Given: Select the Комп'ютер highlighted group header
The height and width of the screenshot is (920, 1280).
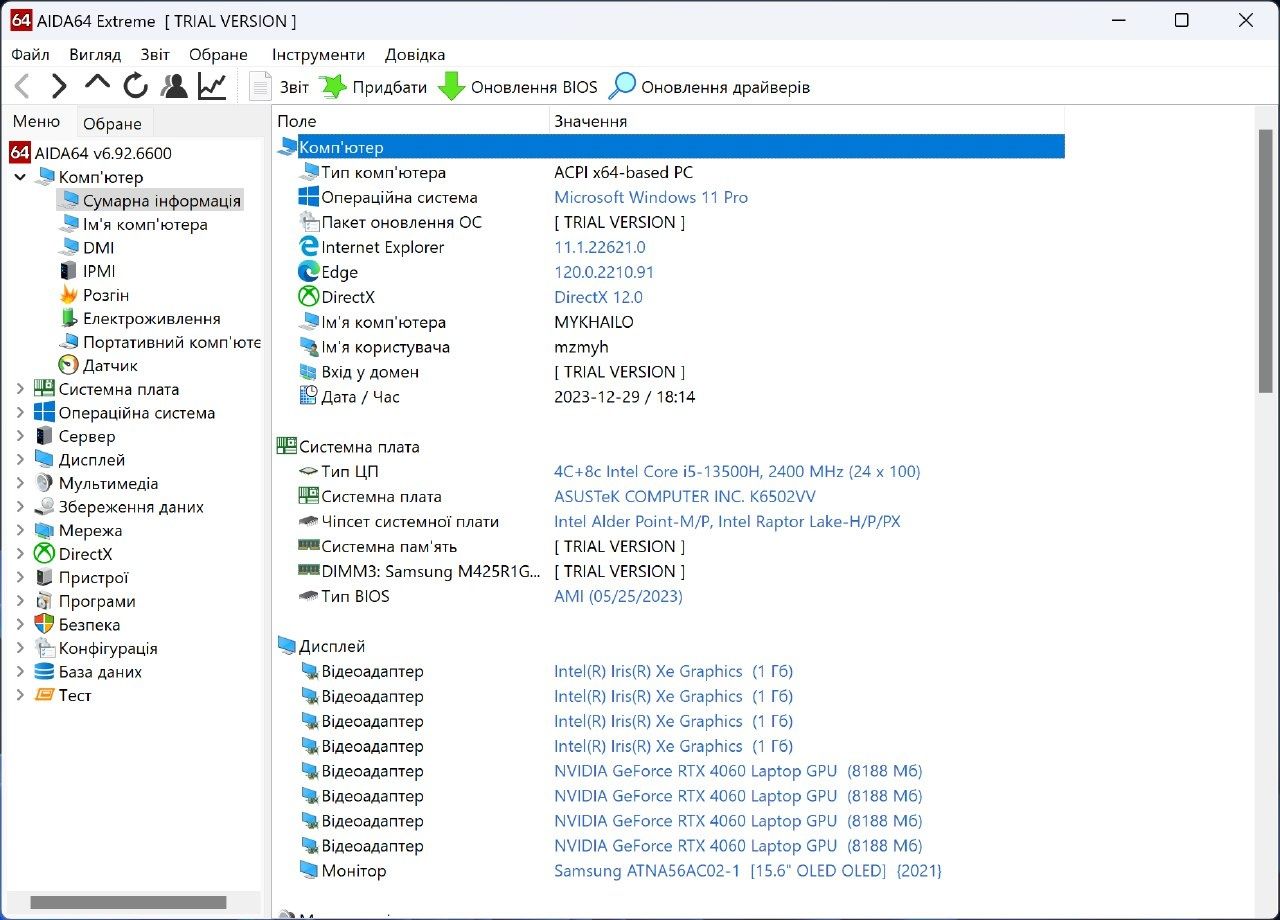Looking at the screenshot, I should pyautogui.click(x=670, y=147).
